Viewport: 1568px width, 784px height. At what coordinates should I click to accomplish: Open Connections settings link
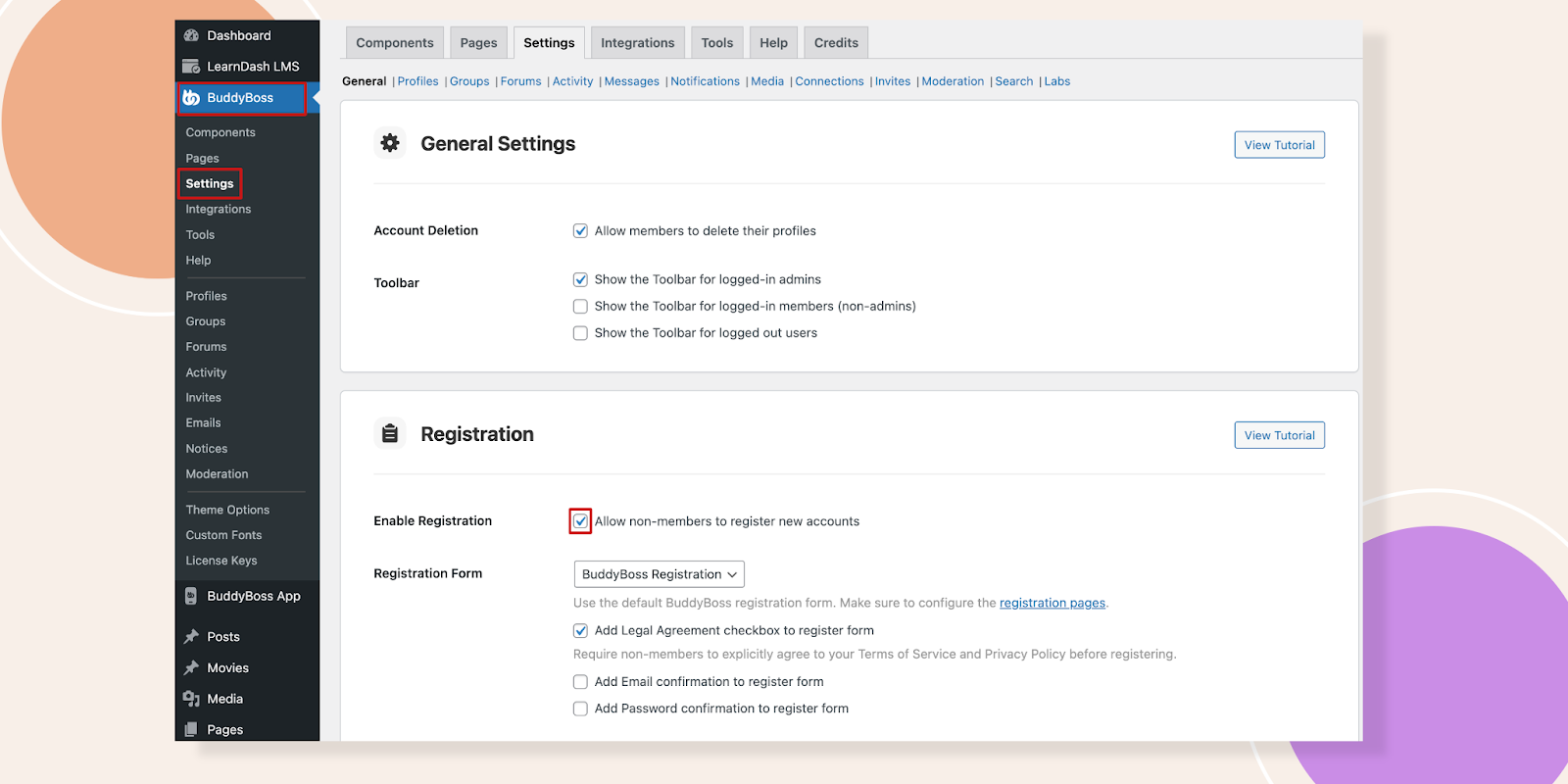tap(829, 81)
